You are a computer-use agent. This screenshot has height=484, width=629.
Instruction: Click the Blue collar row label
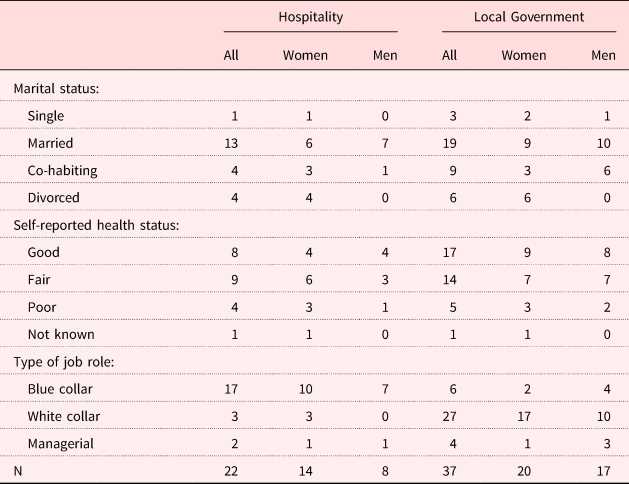coord(60,388)
